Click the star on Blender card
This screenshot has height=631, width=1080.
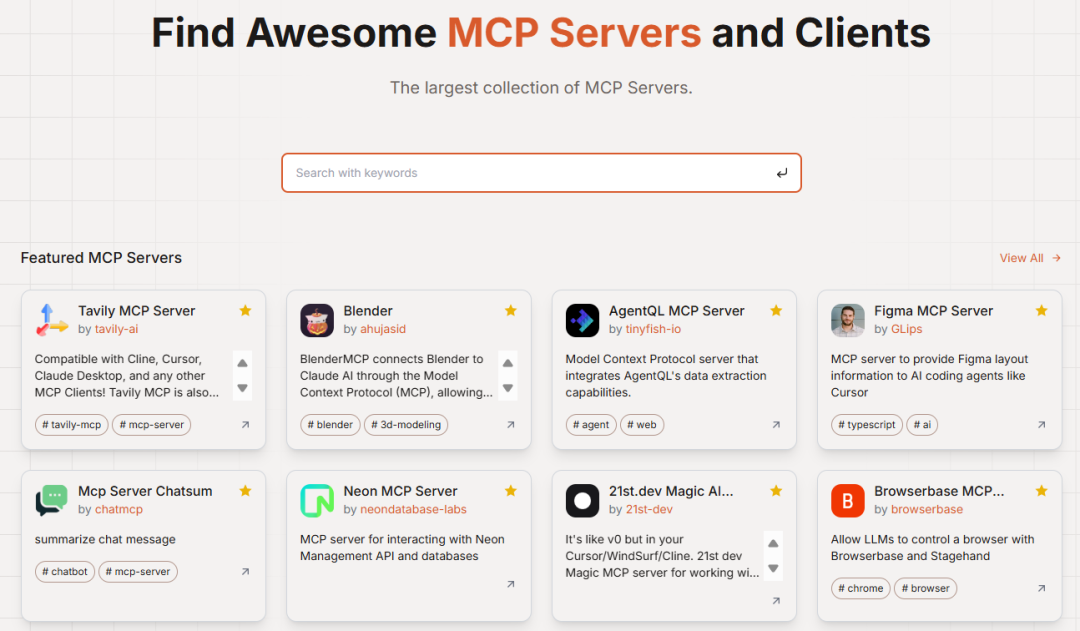[510, 311]
